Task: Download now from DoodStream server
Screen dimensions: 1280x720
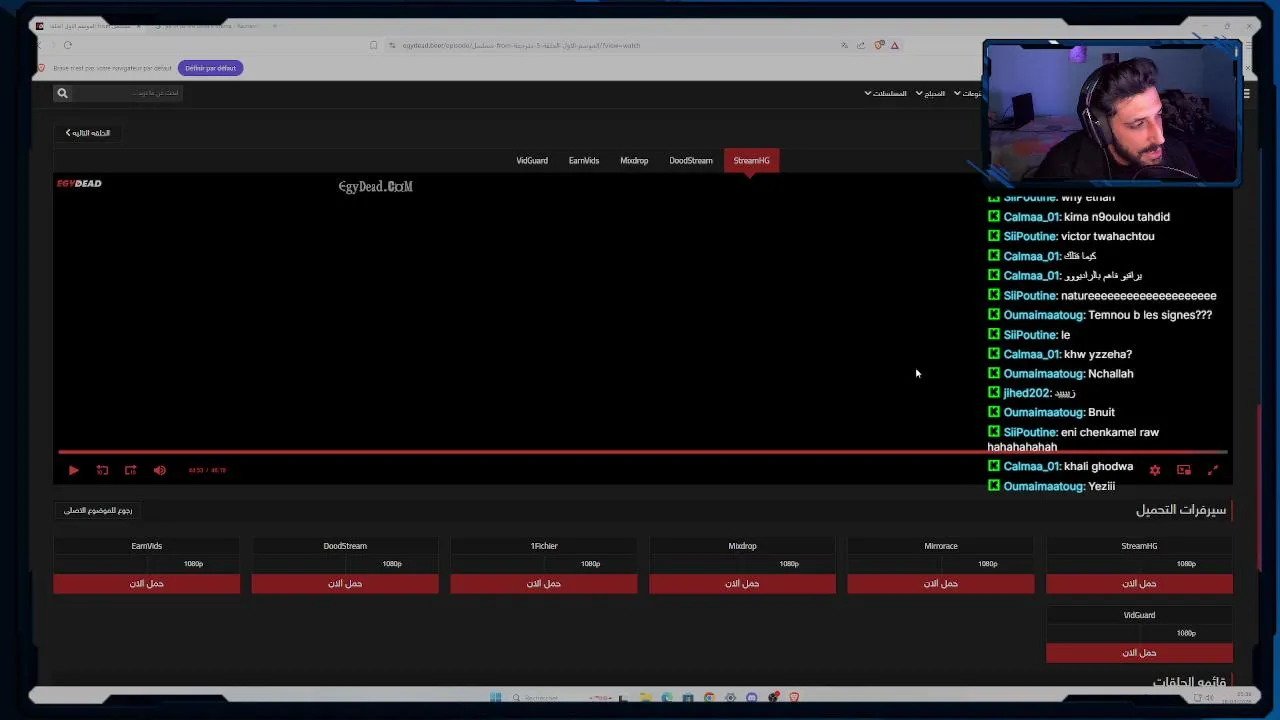Action: (345, 584)
